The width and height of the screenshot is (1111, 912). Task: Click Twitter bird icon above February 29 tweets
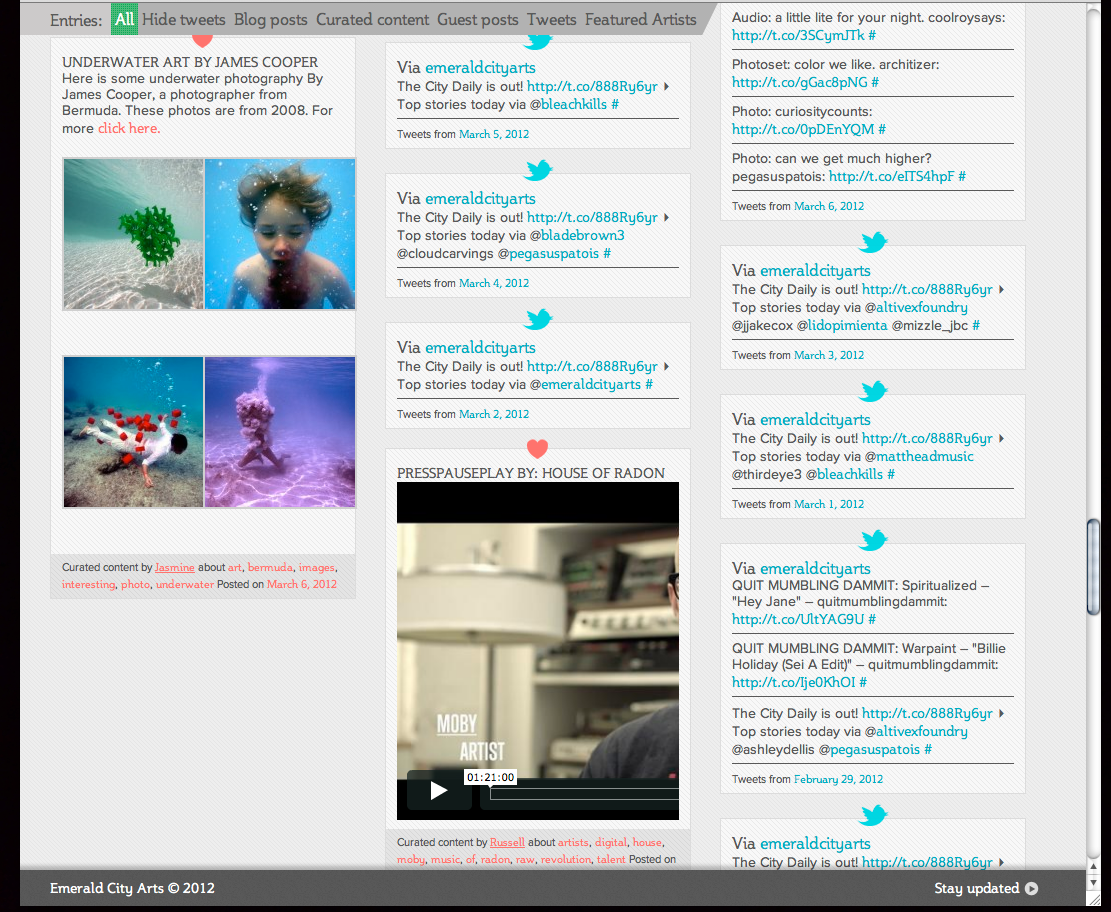click(873, 540)
